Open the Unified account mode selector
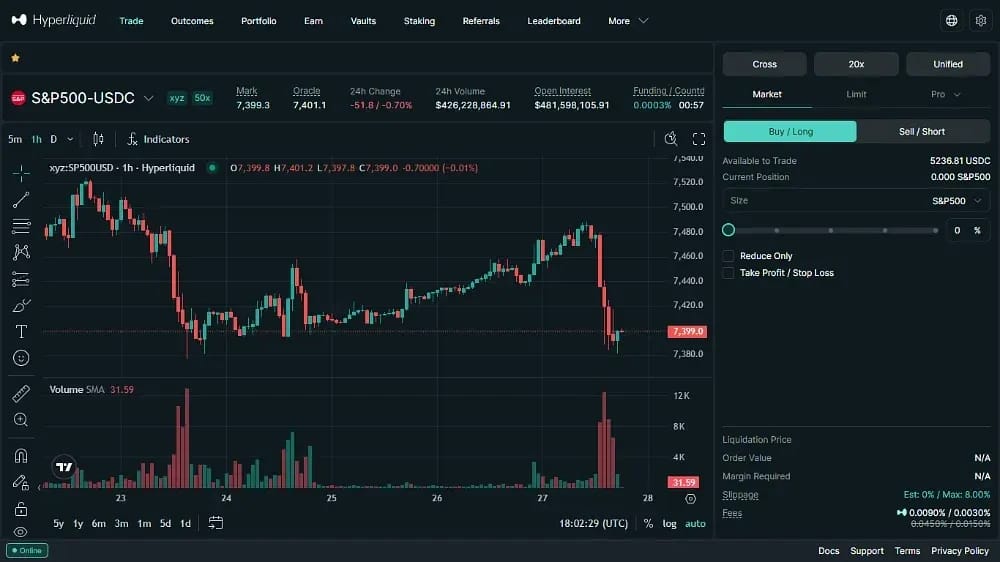 948,64
